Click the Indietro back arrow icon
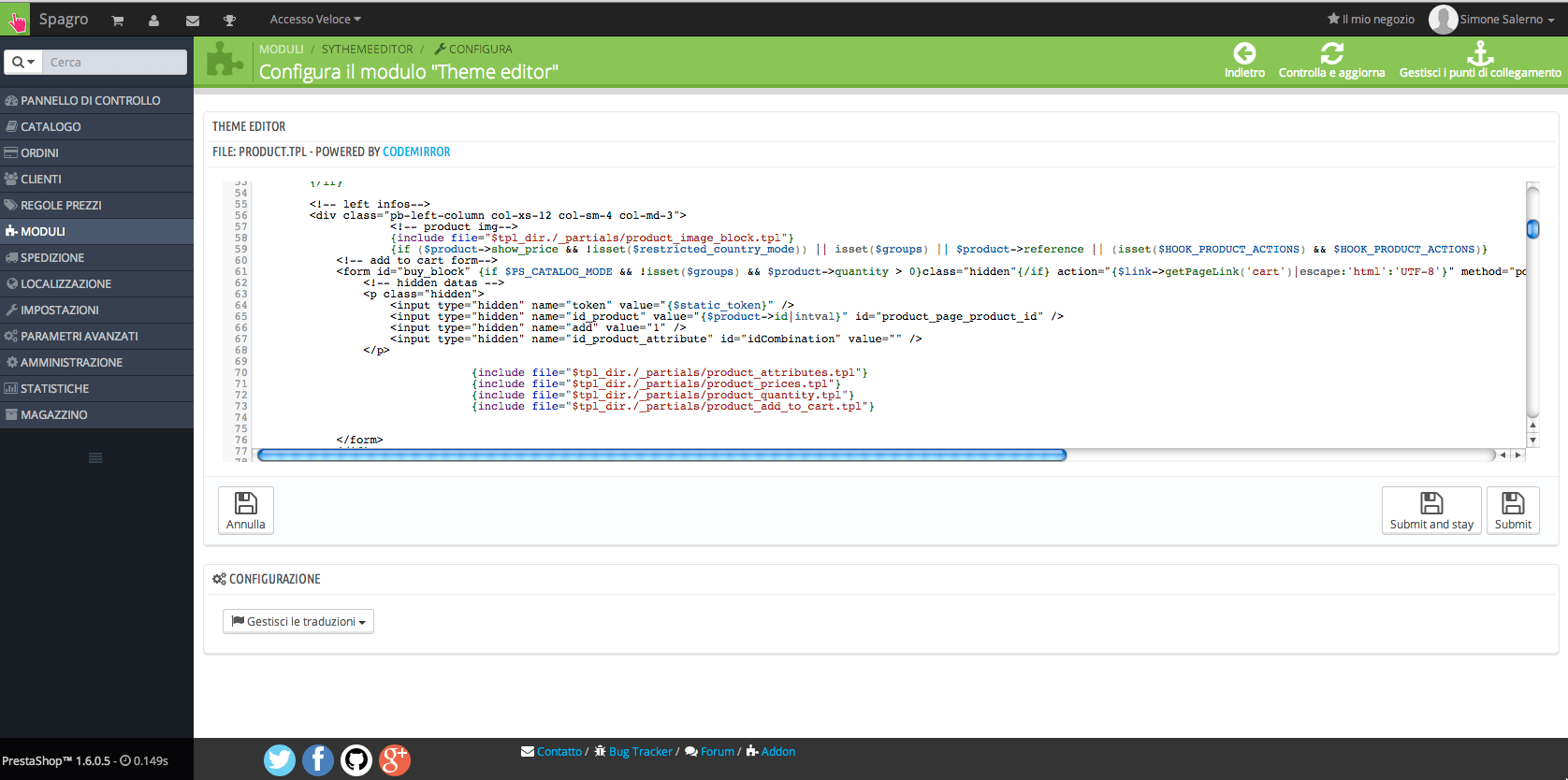 [x=1244, y=53]
